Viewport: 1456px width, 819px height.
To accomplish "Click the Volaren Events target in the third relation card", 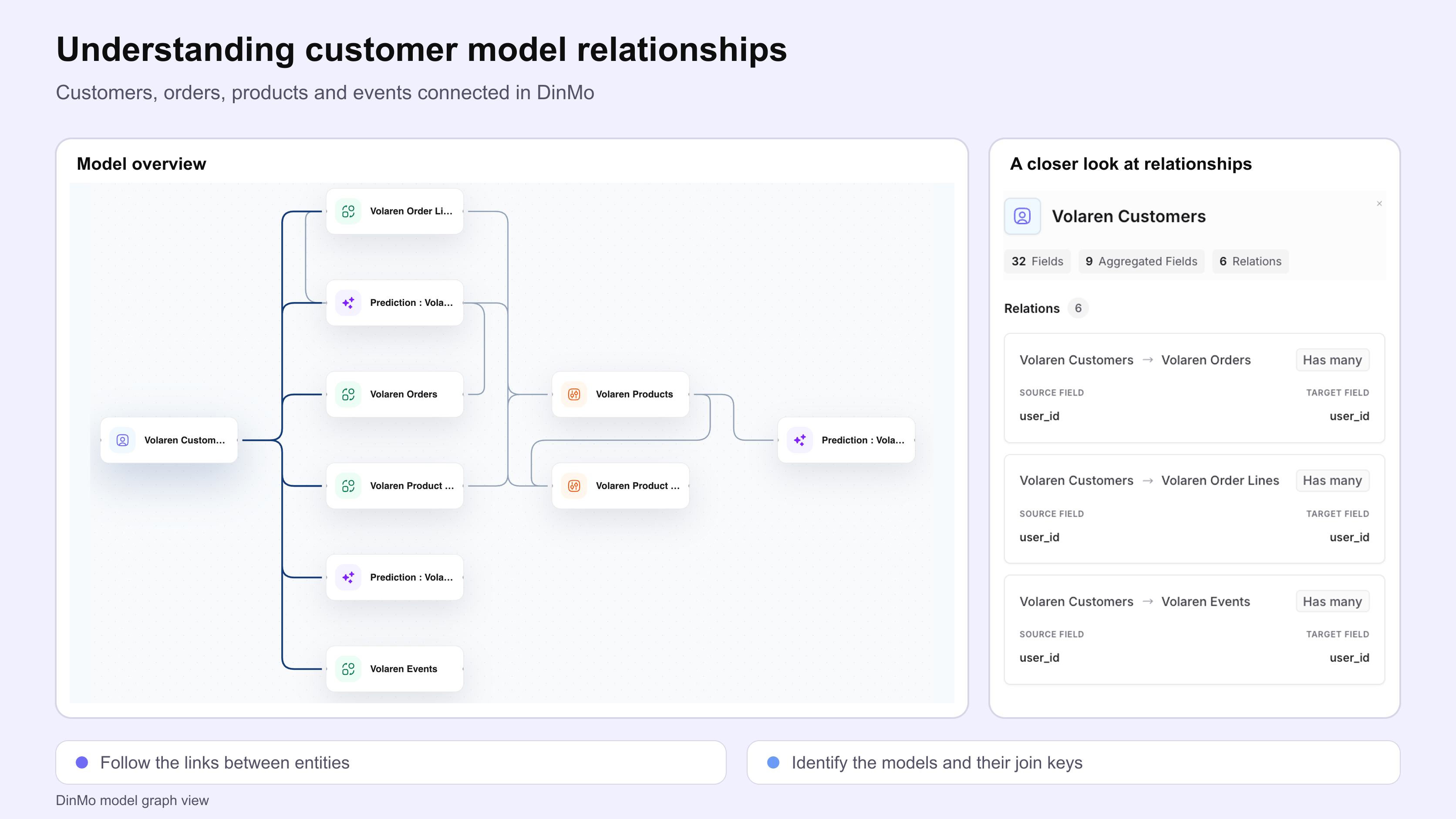I will [x=1206, y=601].
